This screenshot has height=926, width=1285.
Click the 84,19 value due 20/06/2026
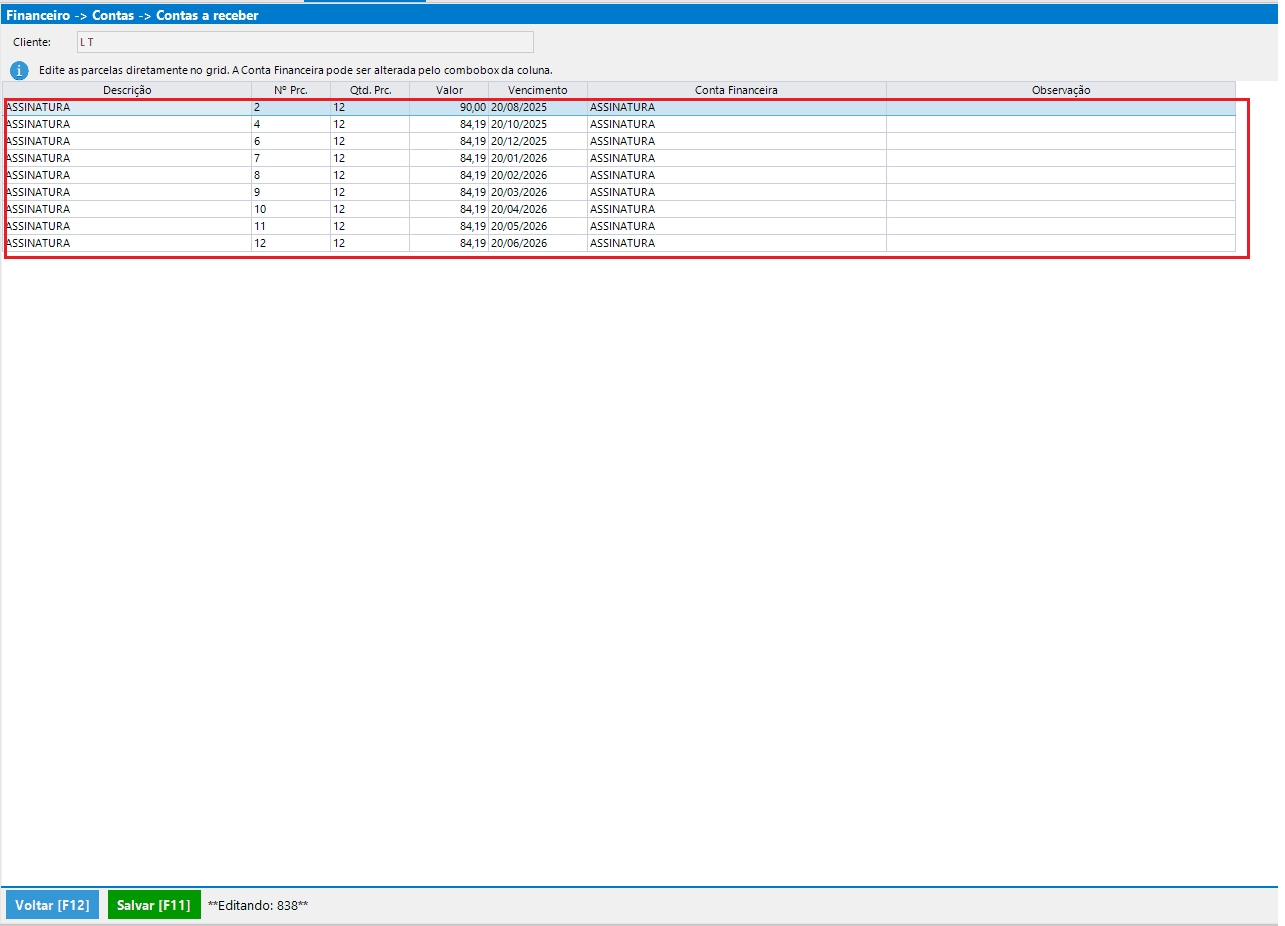point(449,243)
